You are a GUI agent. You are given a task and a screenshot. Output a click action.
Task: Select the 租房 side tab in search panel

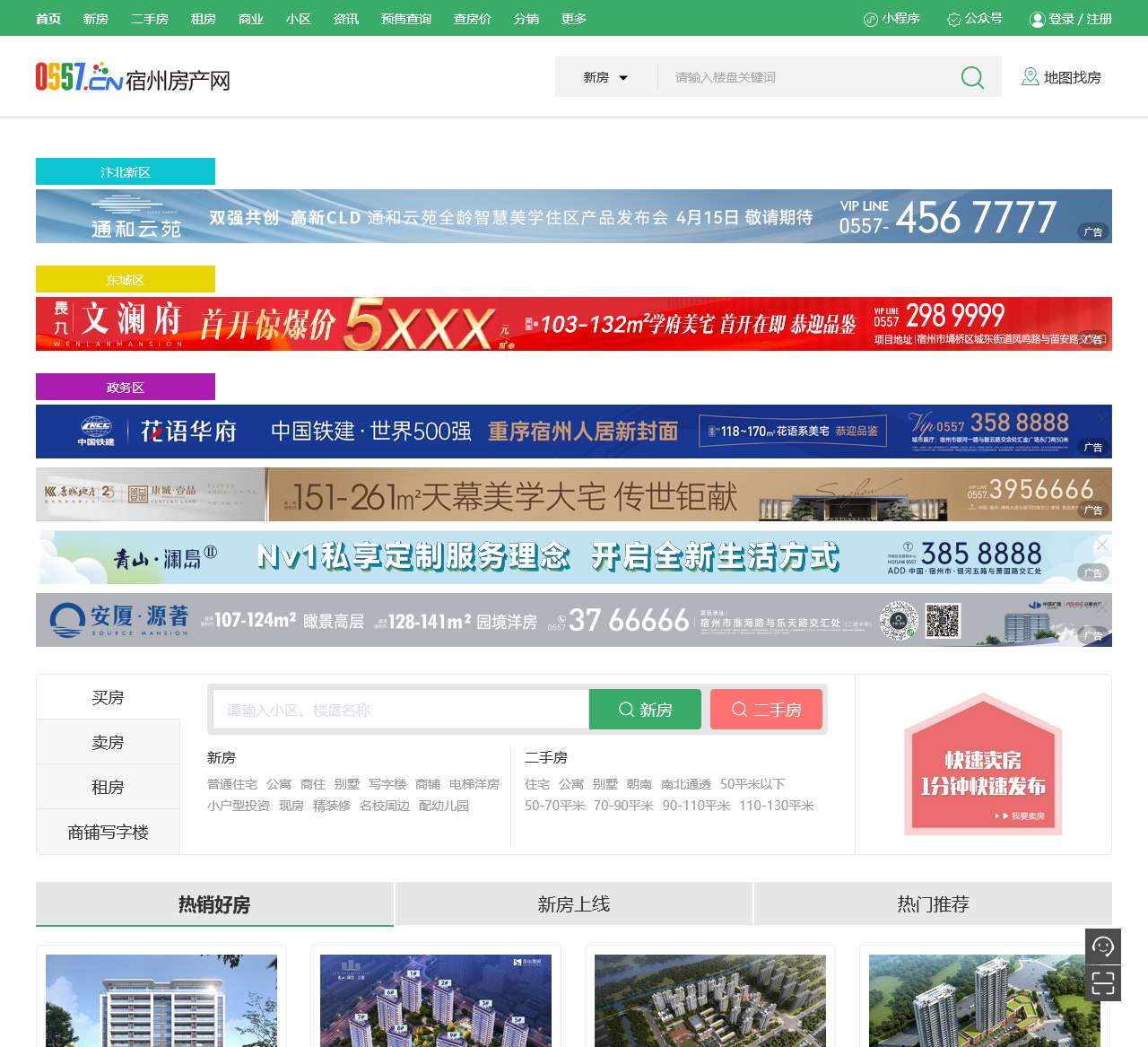(x=108, y=787)
